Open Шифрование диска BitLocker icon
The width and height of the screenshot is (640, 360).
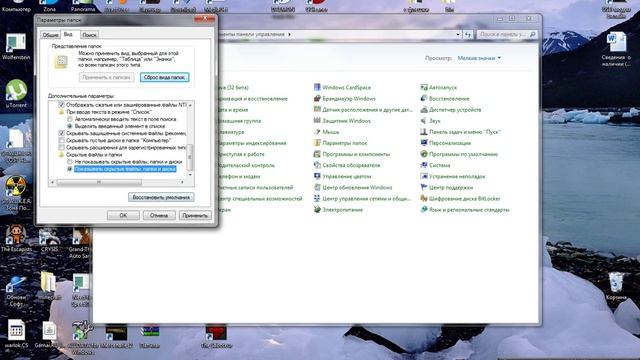click(x=424, y=198)
